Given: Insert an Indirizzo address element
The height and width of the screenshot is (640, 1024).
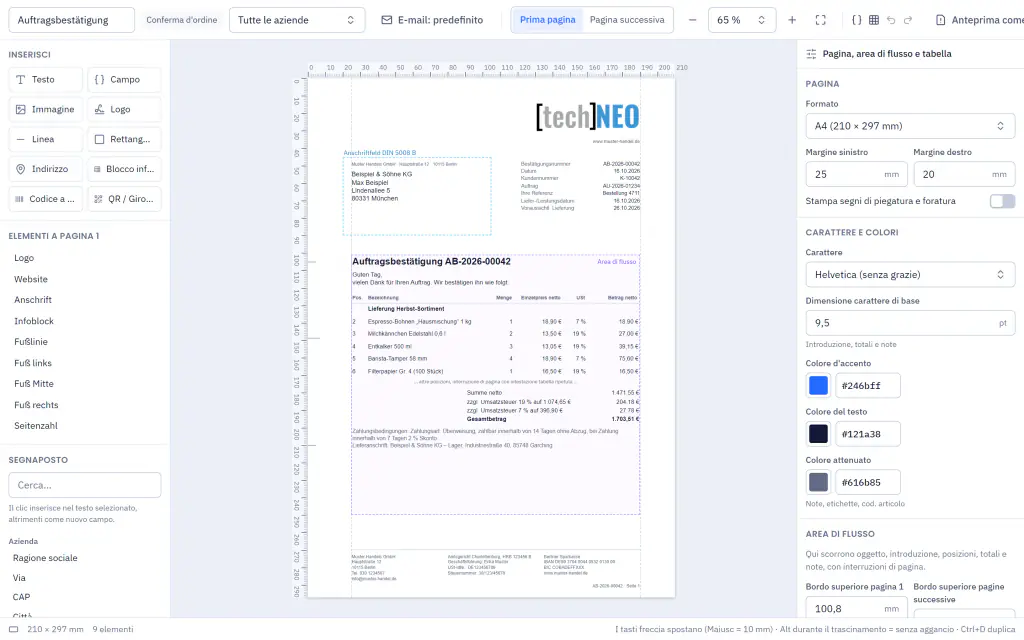Looking at the screenshot, I should coord(46,169).
